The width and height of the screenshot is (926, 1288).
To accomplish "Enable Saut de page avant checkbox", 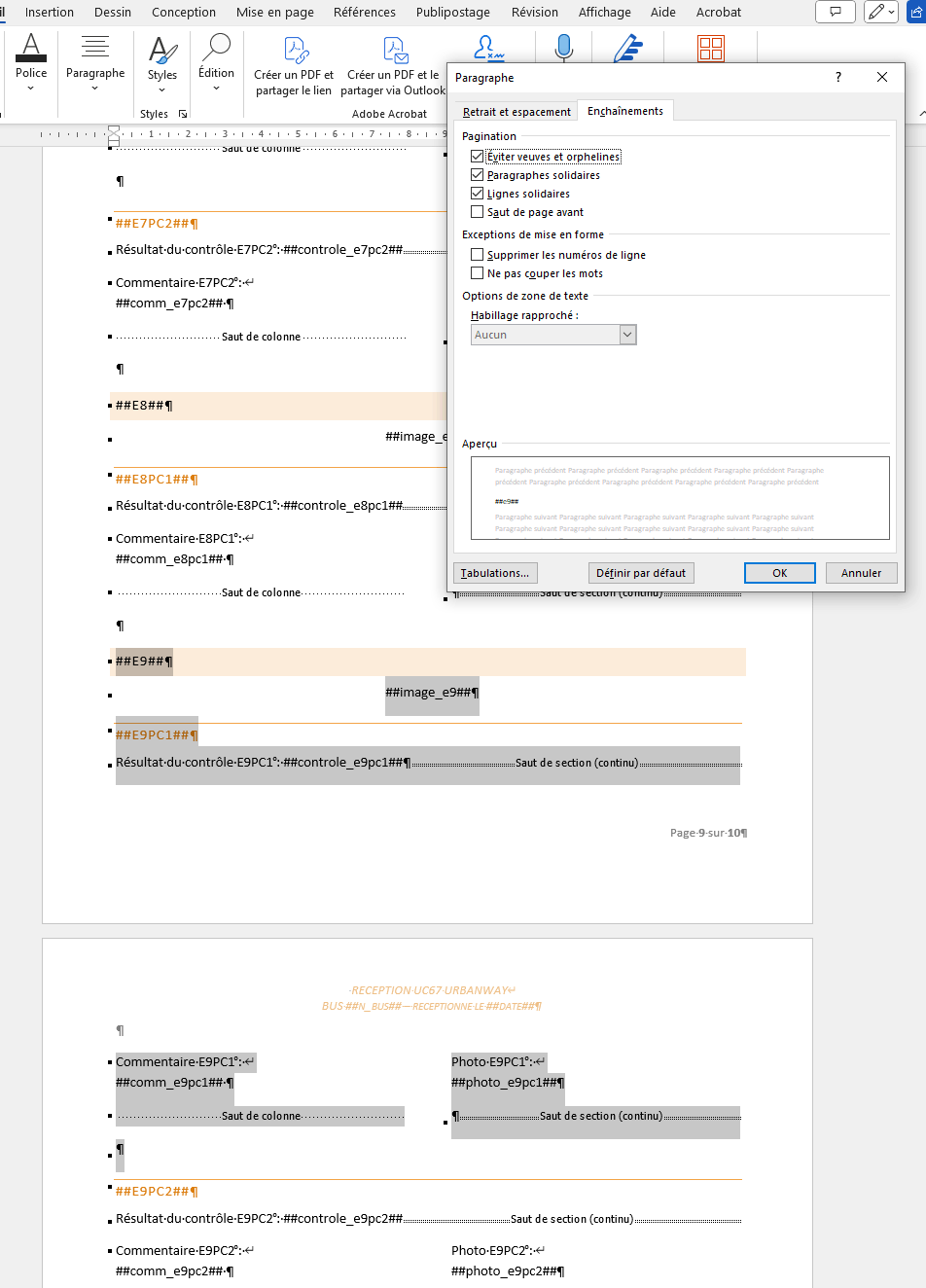I will (x=477, y=212).
